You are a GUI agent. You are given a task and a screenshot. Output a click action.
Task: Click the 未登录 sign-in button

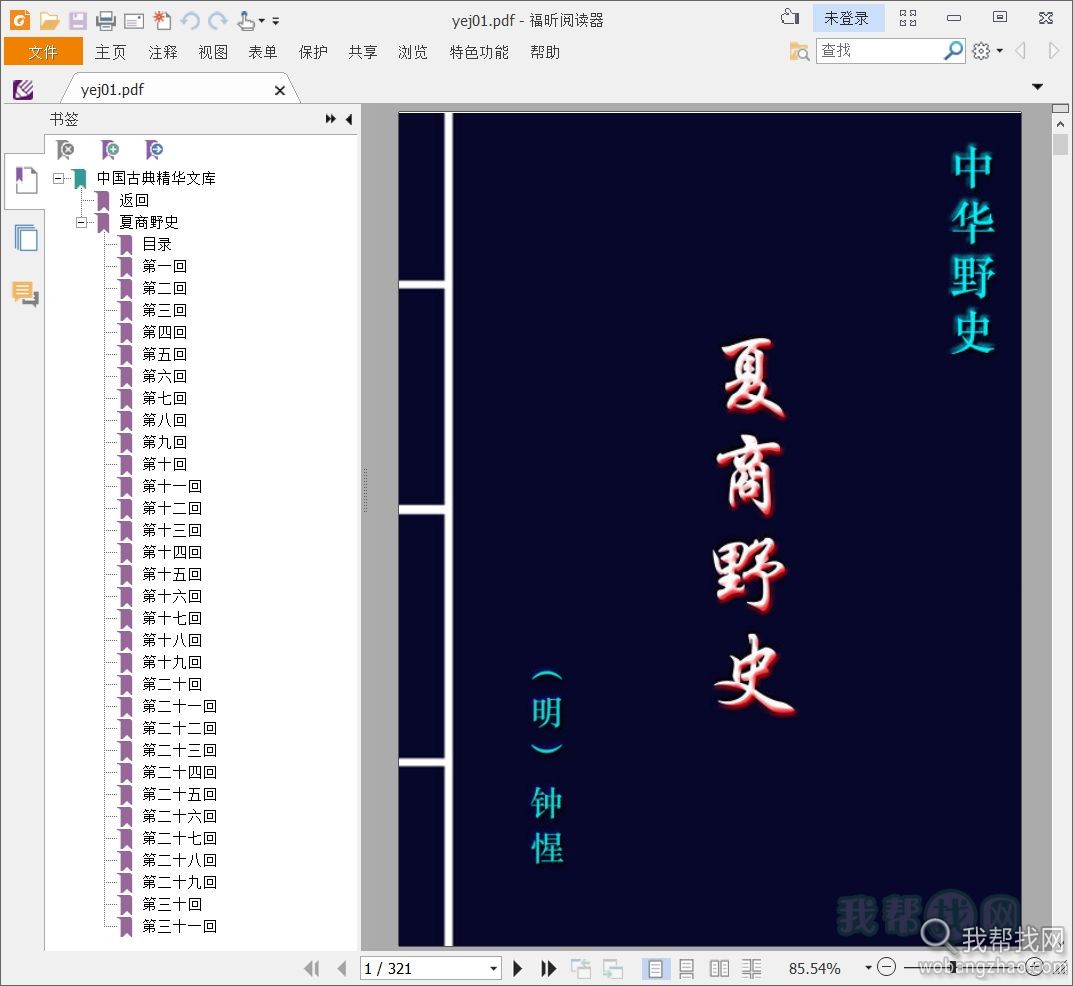click(848, 18)
